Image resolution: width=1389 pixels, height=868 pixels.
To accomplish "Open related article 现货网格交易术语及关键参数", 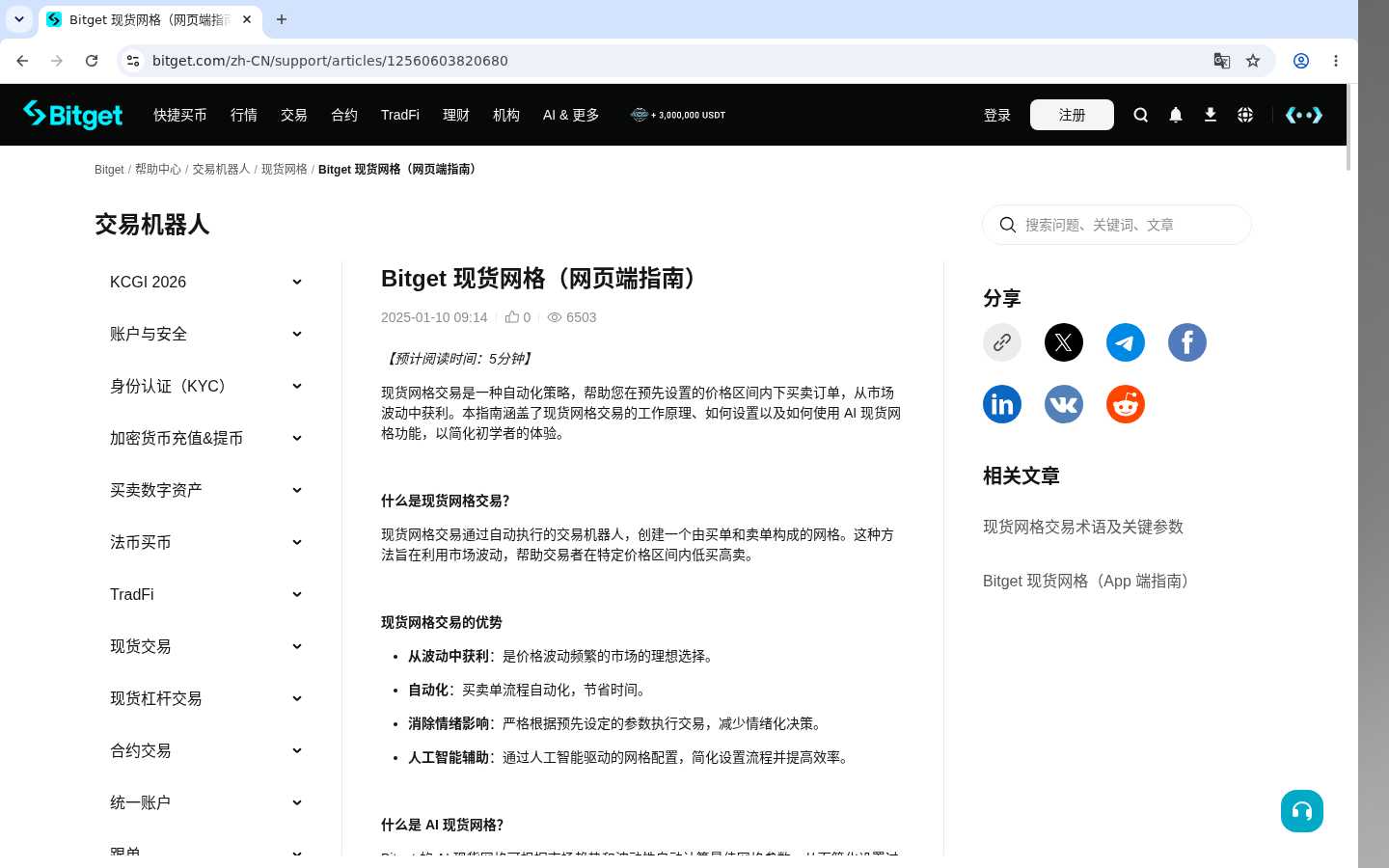I will click(x=1083, y=527).
